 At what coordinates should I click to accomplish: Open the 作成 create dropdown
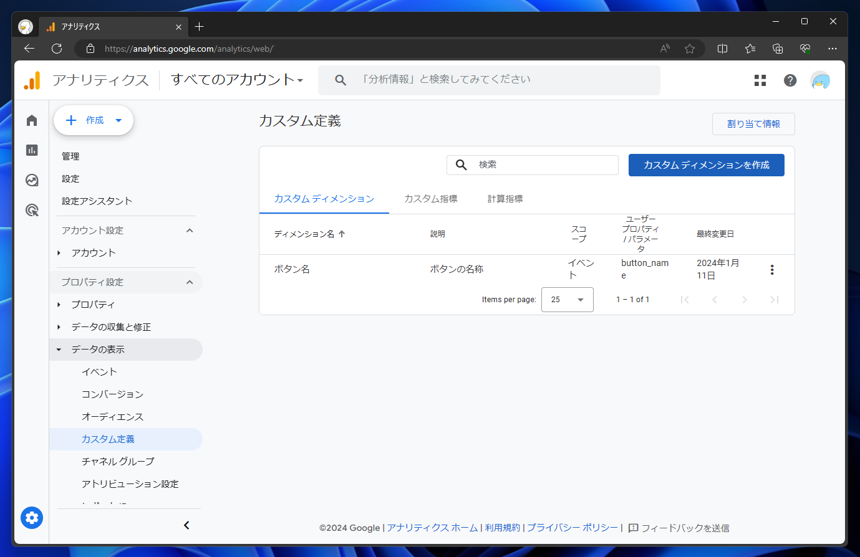[93, 120]
